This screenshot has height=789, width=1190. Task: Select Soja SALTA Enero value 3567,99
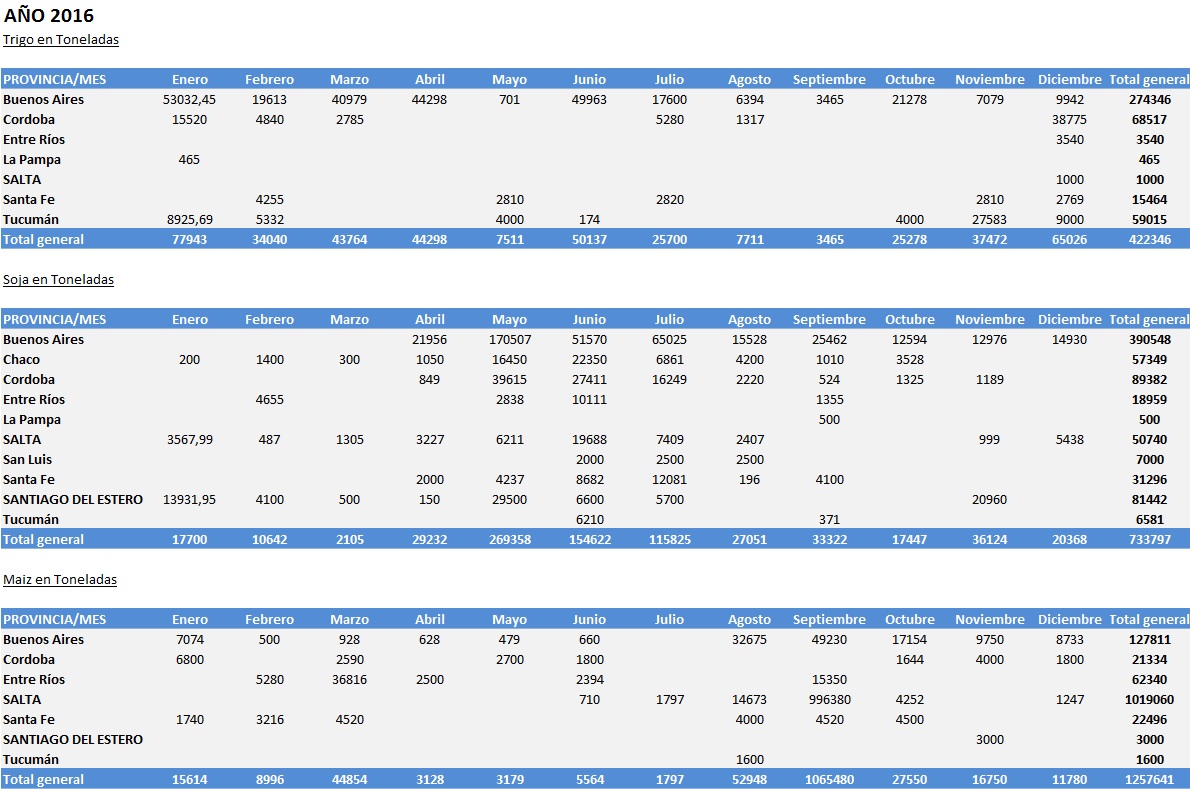pos(190,439)
